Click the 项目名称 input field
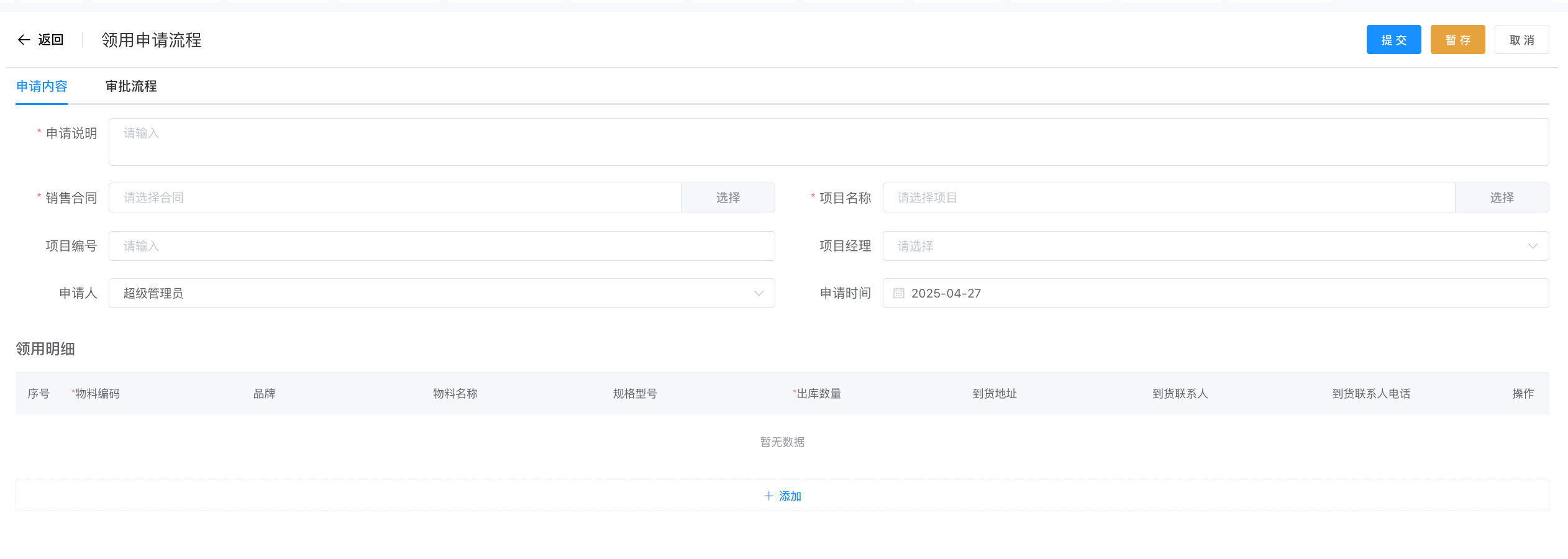Viewport: 1568px width, 559px height. coord(1168,198)
